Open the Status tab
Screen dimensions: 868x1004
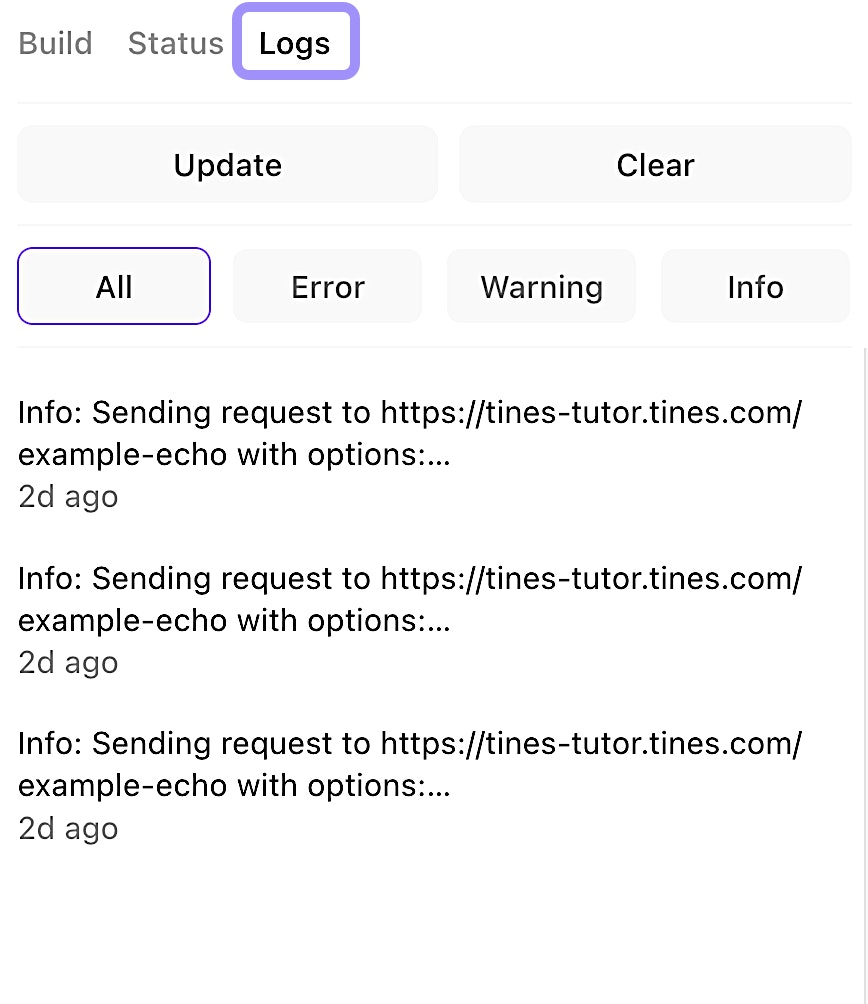click(175, 44)
